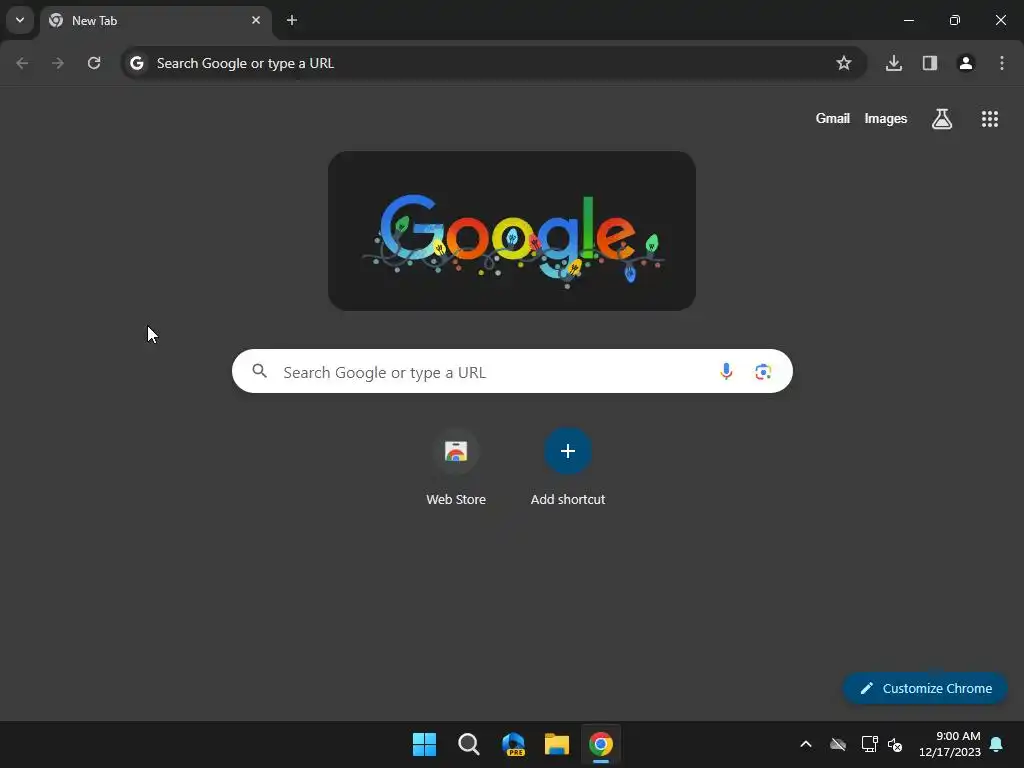Reload the page
The height and width of the screenshot is (768, 1024).
click(94, 63)
